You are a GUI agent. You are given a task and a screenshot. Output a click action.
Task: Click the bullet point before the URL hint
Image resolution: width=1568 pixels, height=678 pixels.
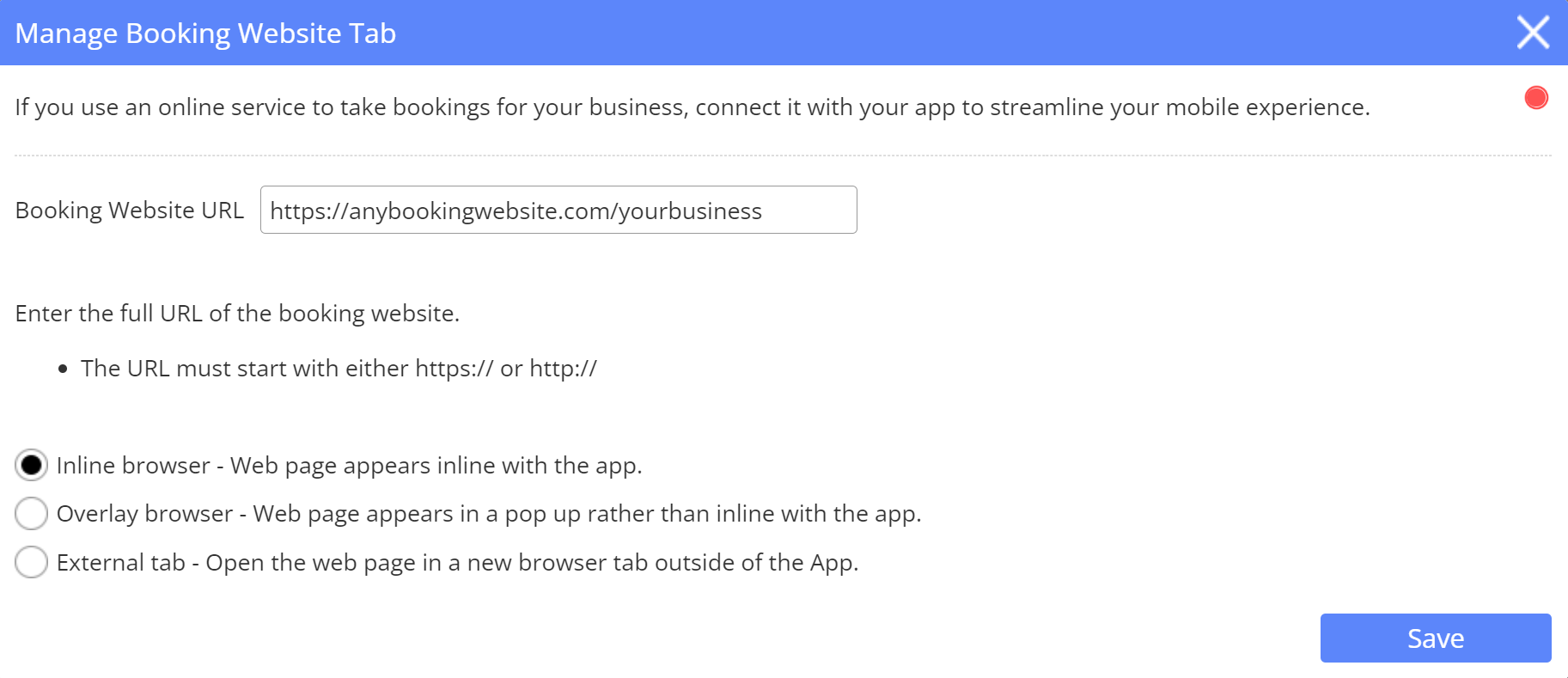63,370
